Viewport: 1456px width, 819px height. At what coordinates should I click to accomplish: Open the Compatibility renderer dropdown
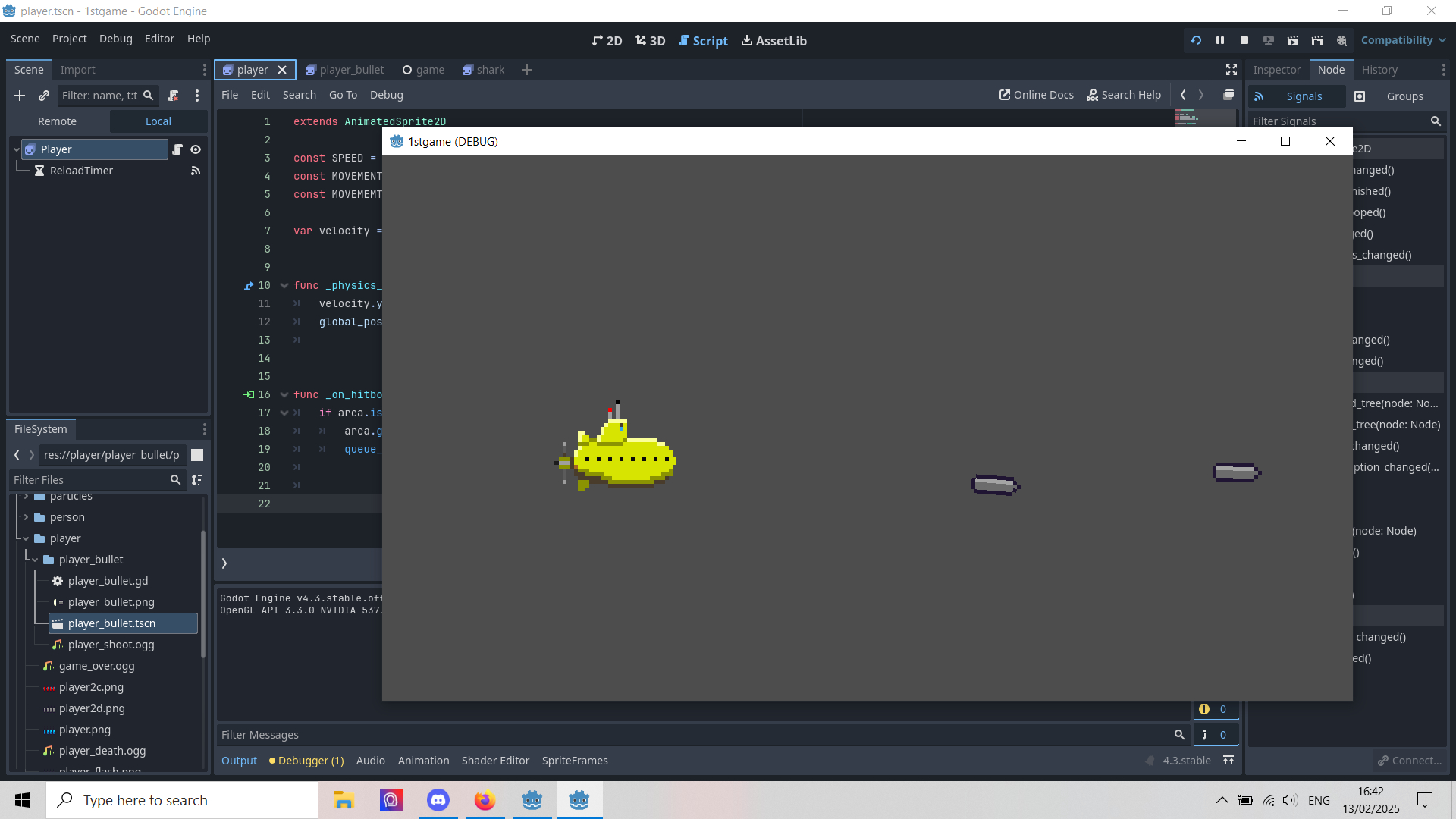[1403, 40]
